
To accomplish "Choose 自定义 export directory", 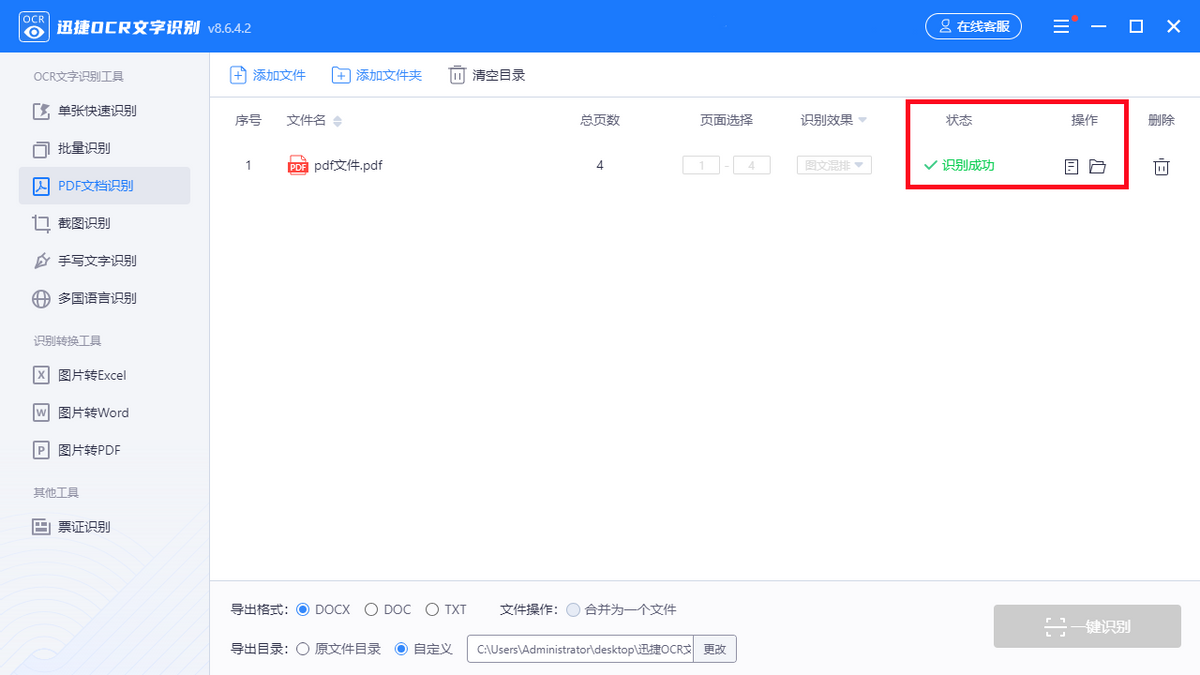I will pos(424,648).
